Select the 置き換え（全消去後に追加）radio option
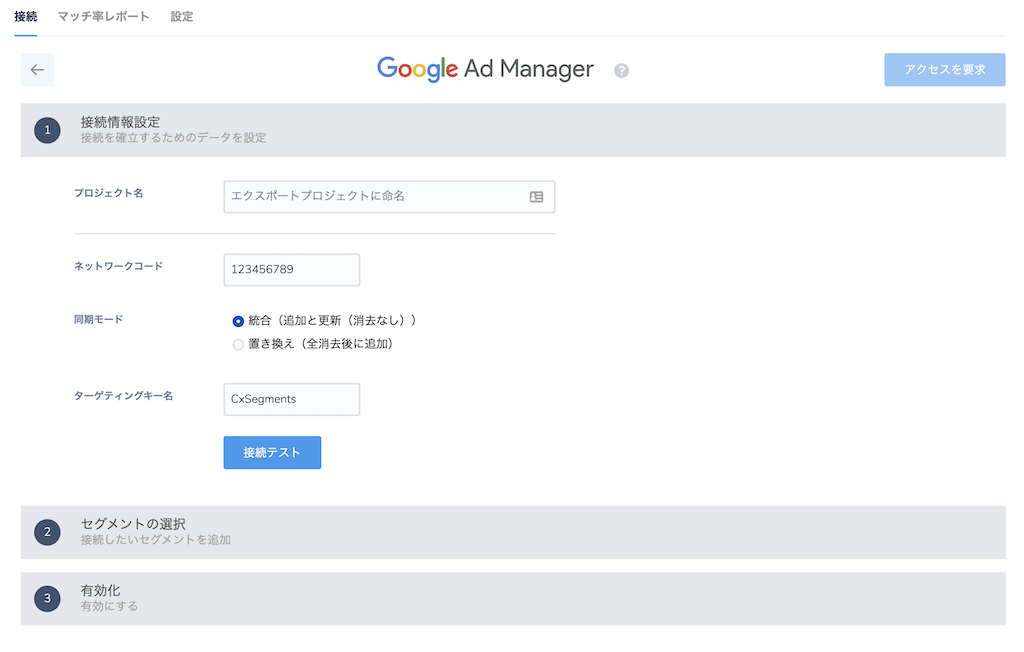The image size is (1024, 652). coord(238,344)
